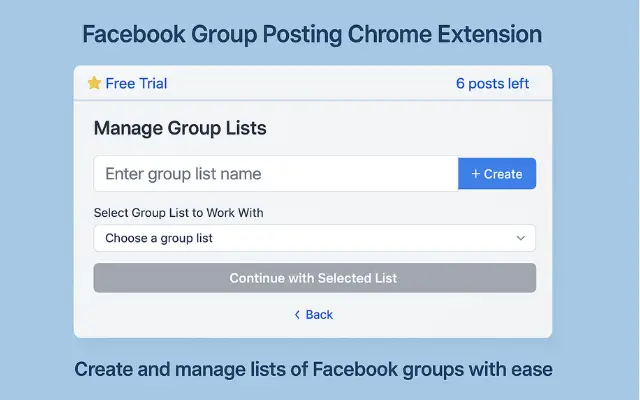Click the Facebook Group Posting Chrome Extension title
The height and width of the screenshot is (400, 640).
point(312,34)
